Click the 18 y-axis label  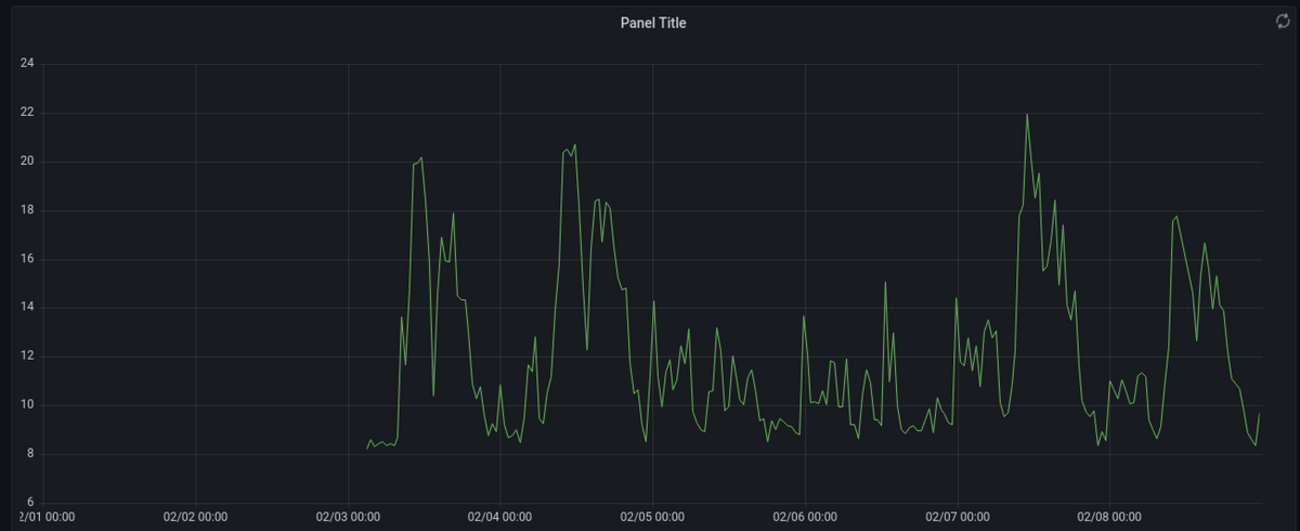[x=27, y=210]
